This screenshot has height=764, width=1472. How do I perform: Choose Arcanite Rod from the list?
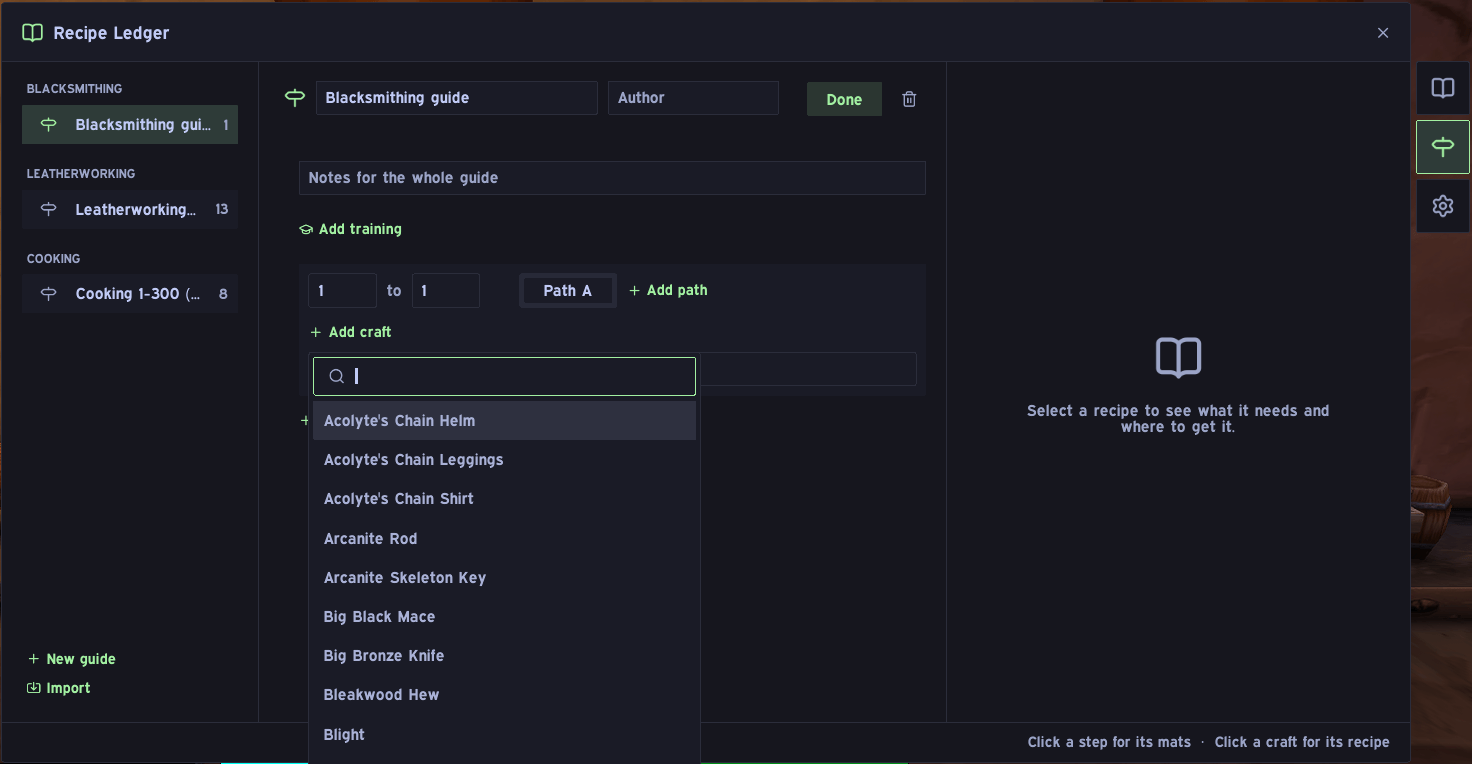[x=504, y=538]
